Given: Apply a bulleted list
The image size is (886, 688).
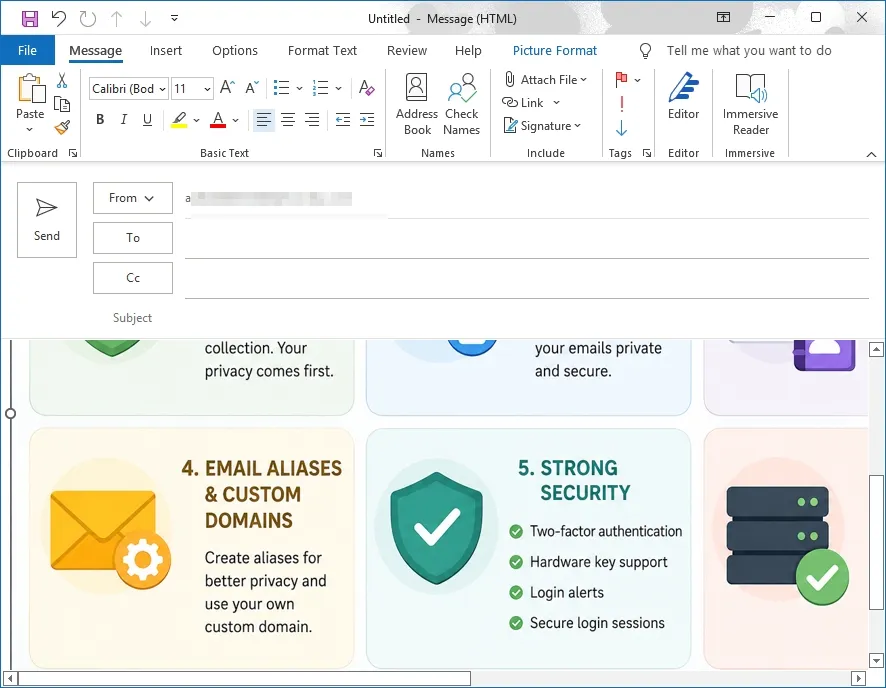Looking at the screenshot, I should point(281,88).
